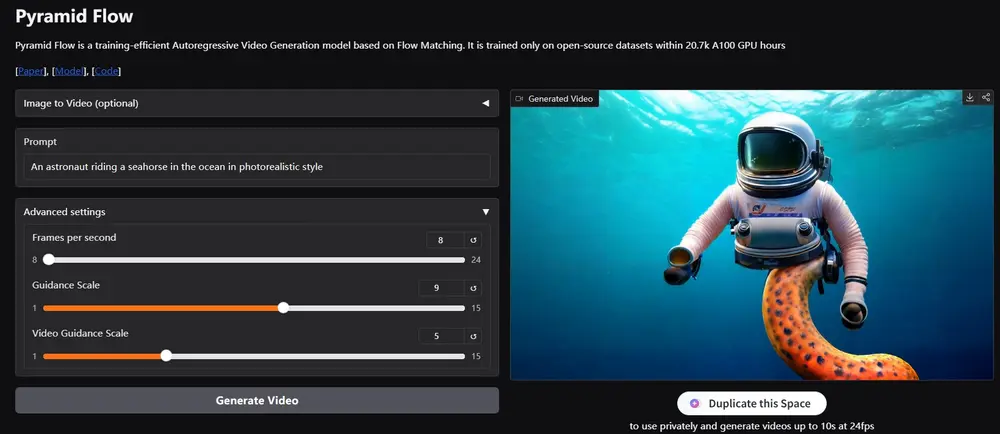Reset Guidance Scale value

tap(473, 288)
